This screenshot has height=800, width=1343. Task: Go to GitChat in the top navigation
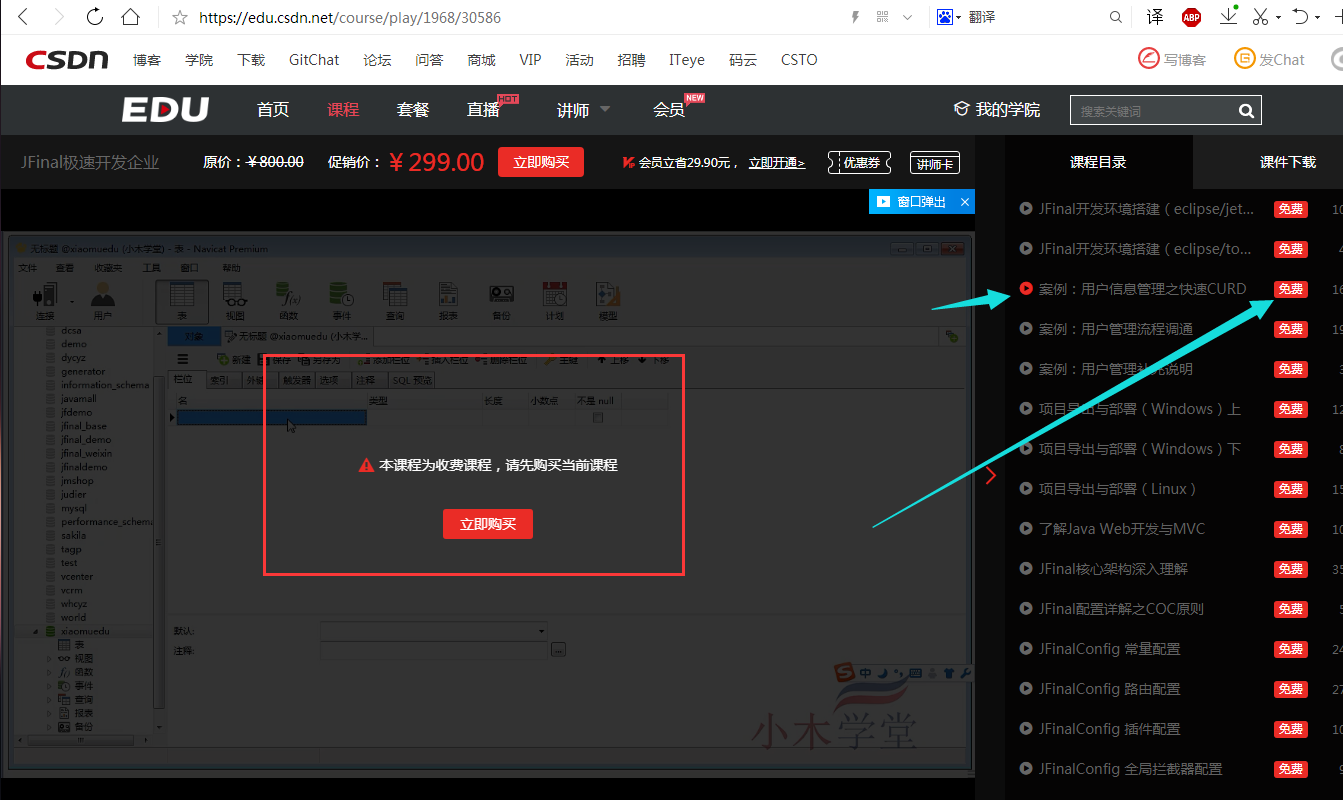coord(314,60)
